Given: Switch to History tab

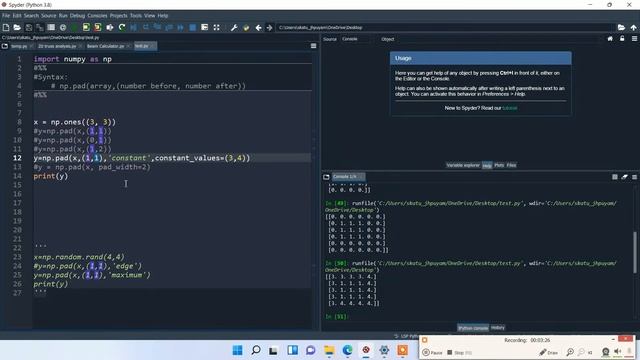Looking at the screenshot, I should click(x=498, y=328).
